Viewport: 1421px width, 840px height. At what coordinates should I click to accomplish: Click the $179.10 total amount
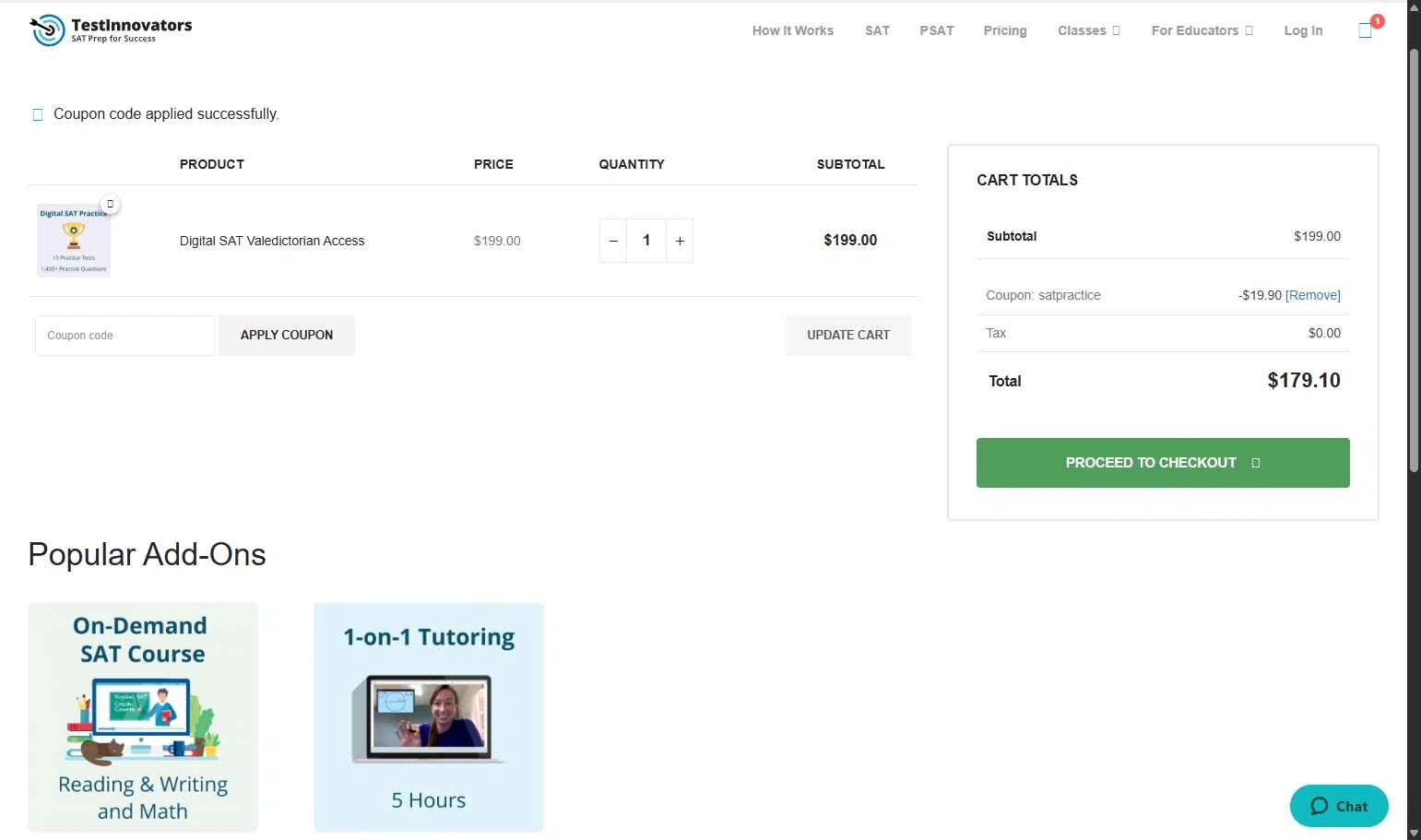pyautogui.click(x=1304, y=381)
